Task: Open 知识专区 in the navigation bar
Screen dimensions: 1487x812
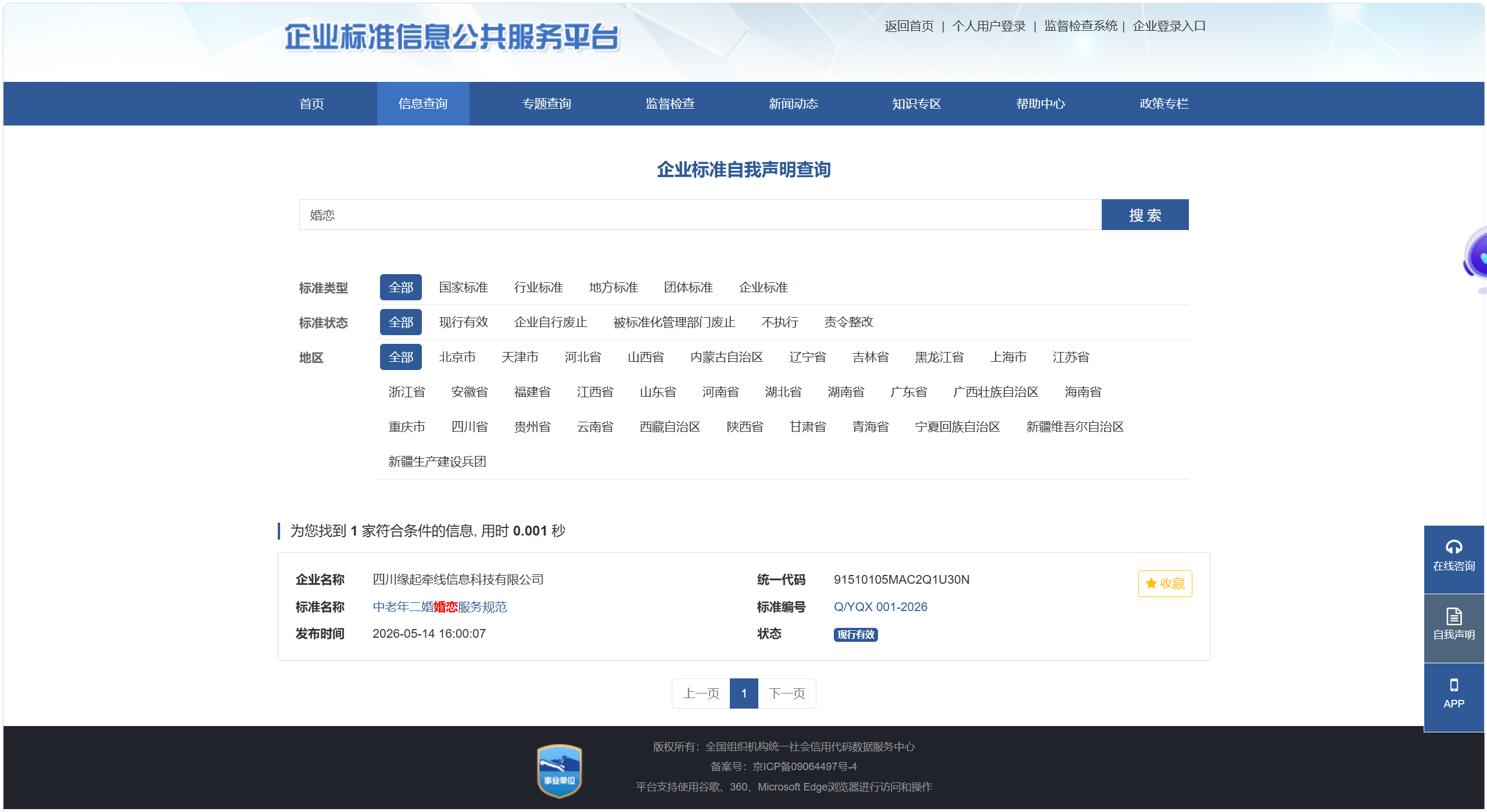Action: click(x=916, y=103)
